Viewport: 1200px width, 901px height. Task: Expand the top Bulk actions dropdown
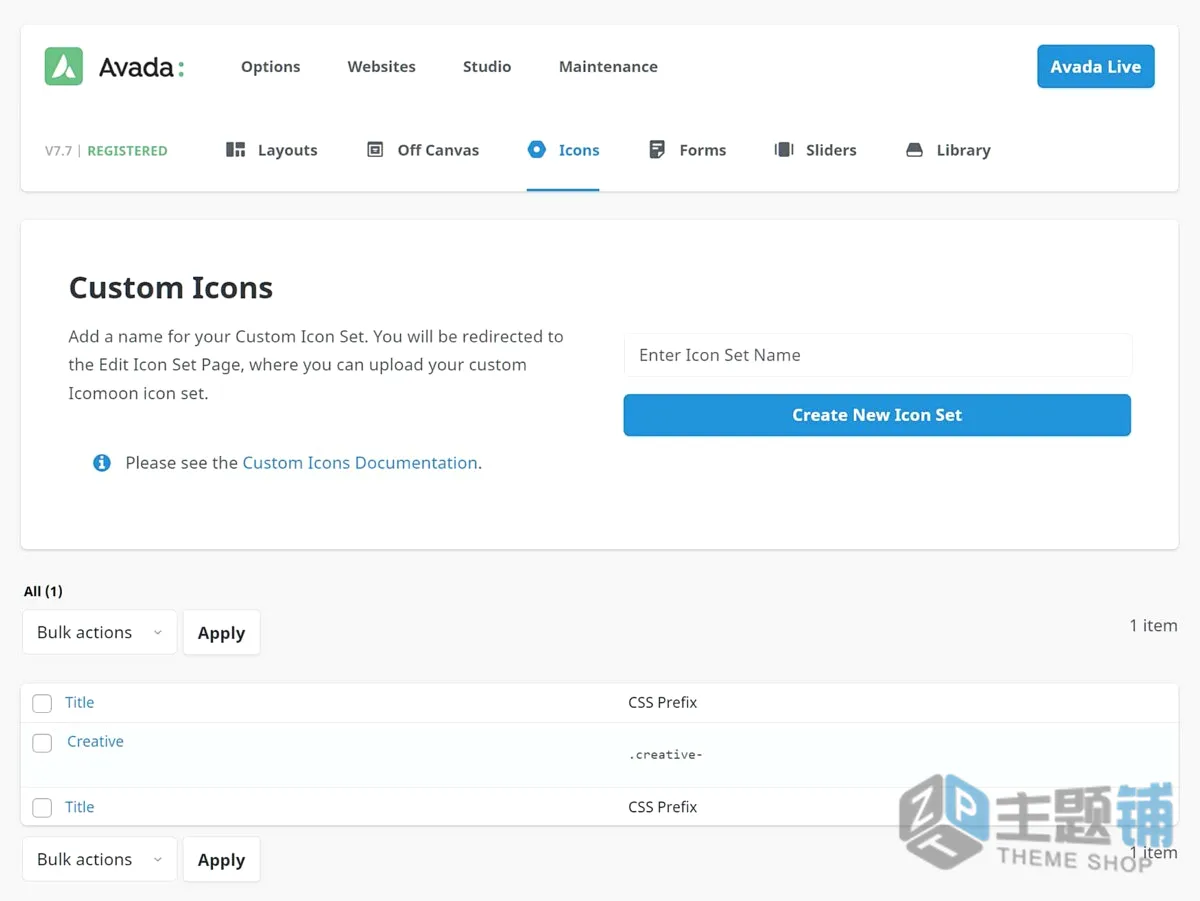99,632
